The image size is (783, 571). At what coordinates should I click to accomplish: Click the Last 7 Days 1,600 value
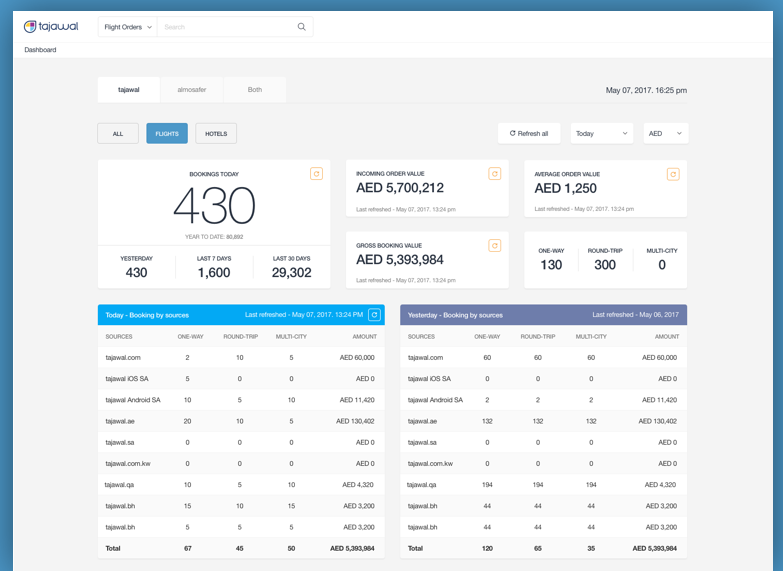point(214,273)
